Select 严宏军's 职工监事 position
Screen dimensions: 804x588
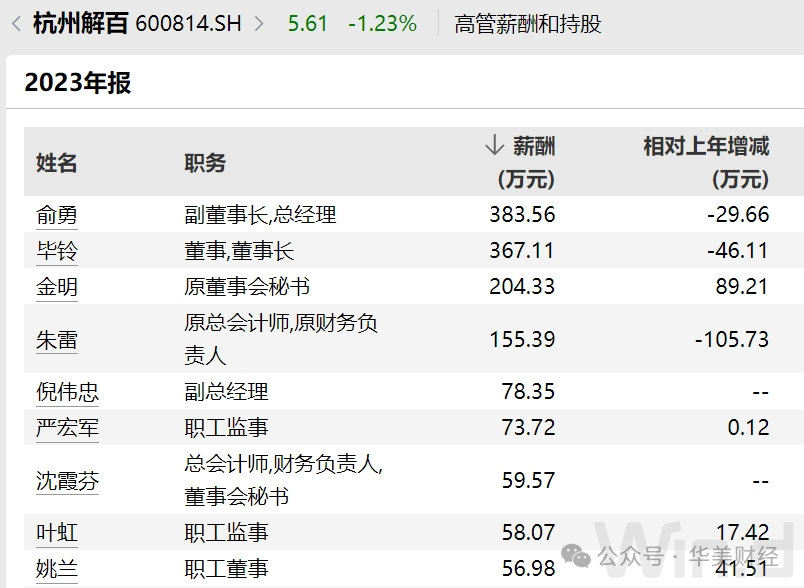pyautogui.click(x=226, y=428)
